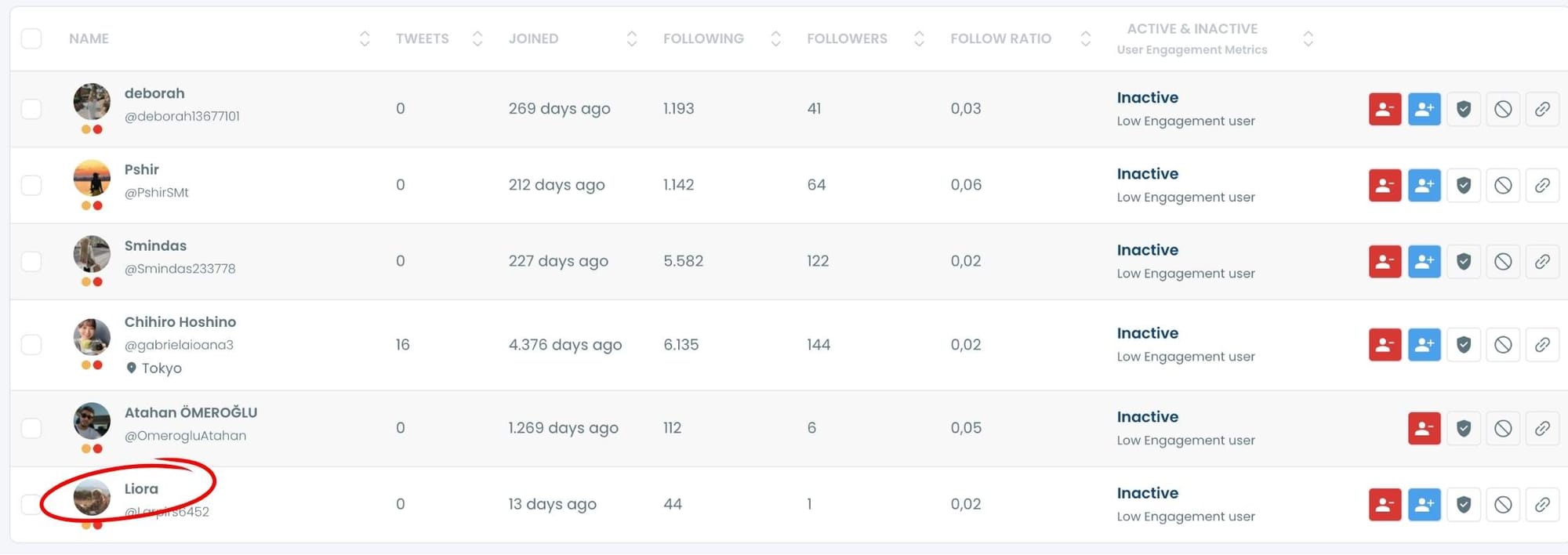Viewport: 1568px width, 555px height.
Task: Click the link icon in Pshir's row
Action: click(1542, 185)
